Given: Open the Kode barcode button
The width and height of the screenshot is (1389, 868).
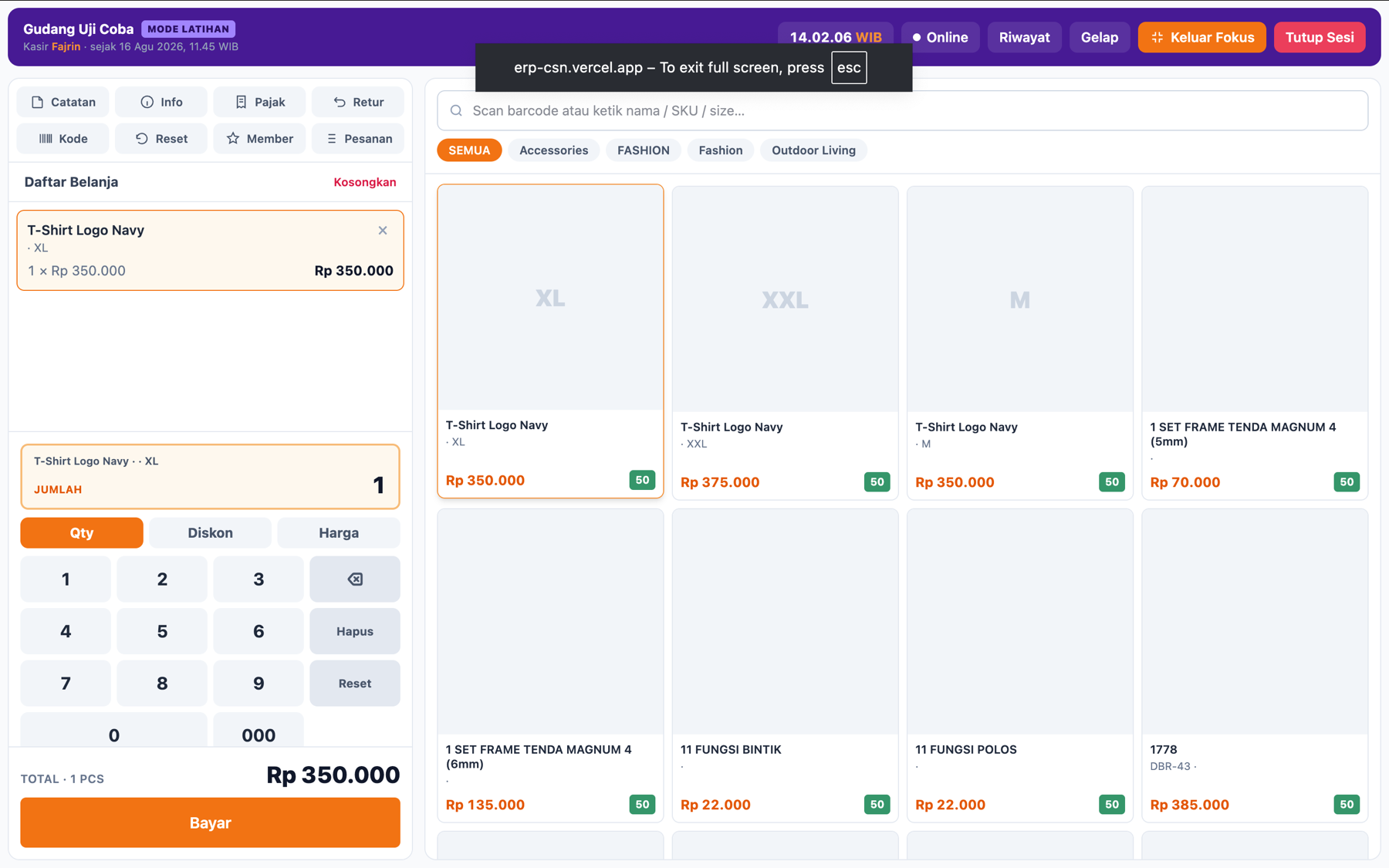Looking at the screenshot, I should coord(63,139).
